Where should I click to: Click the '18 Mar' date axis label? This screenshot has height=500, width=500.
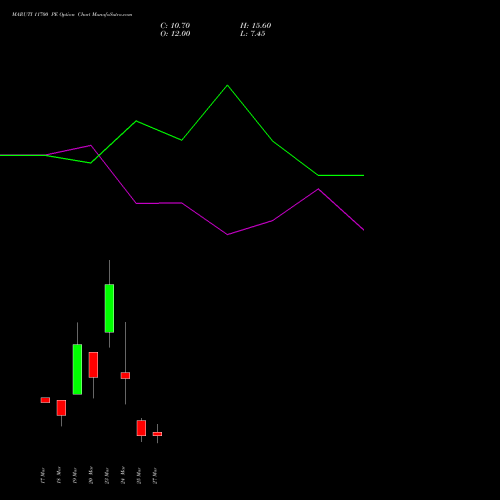[59, 475]
